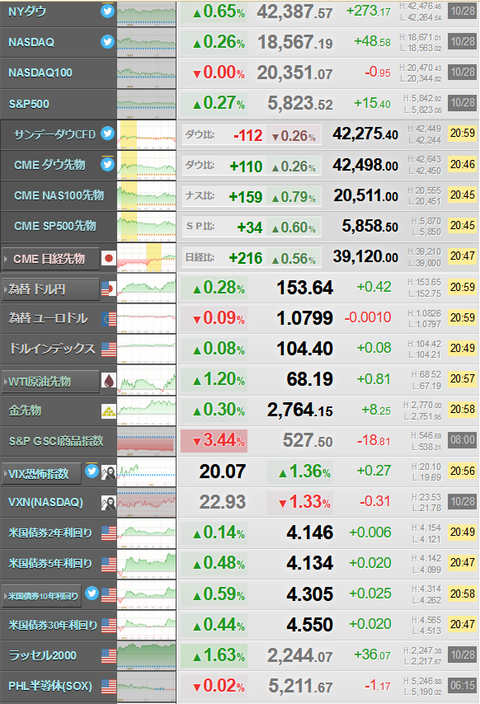Click the NYダウ price 42,387.57
Screen dimensions: 480x704
click(295, 12)
